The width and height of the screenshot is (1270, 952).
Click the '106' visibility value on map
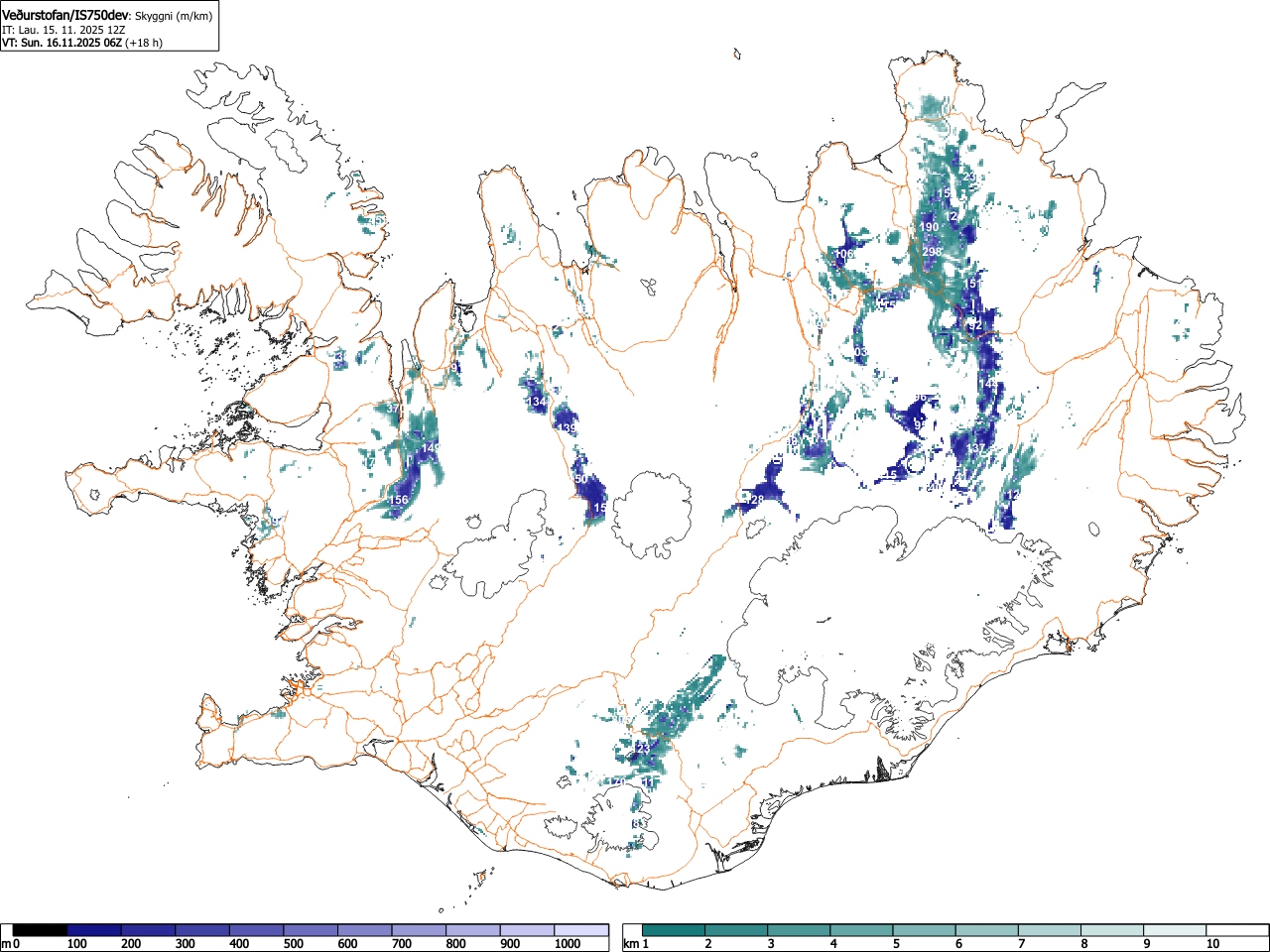[843, 255]
